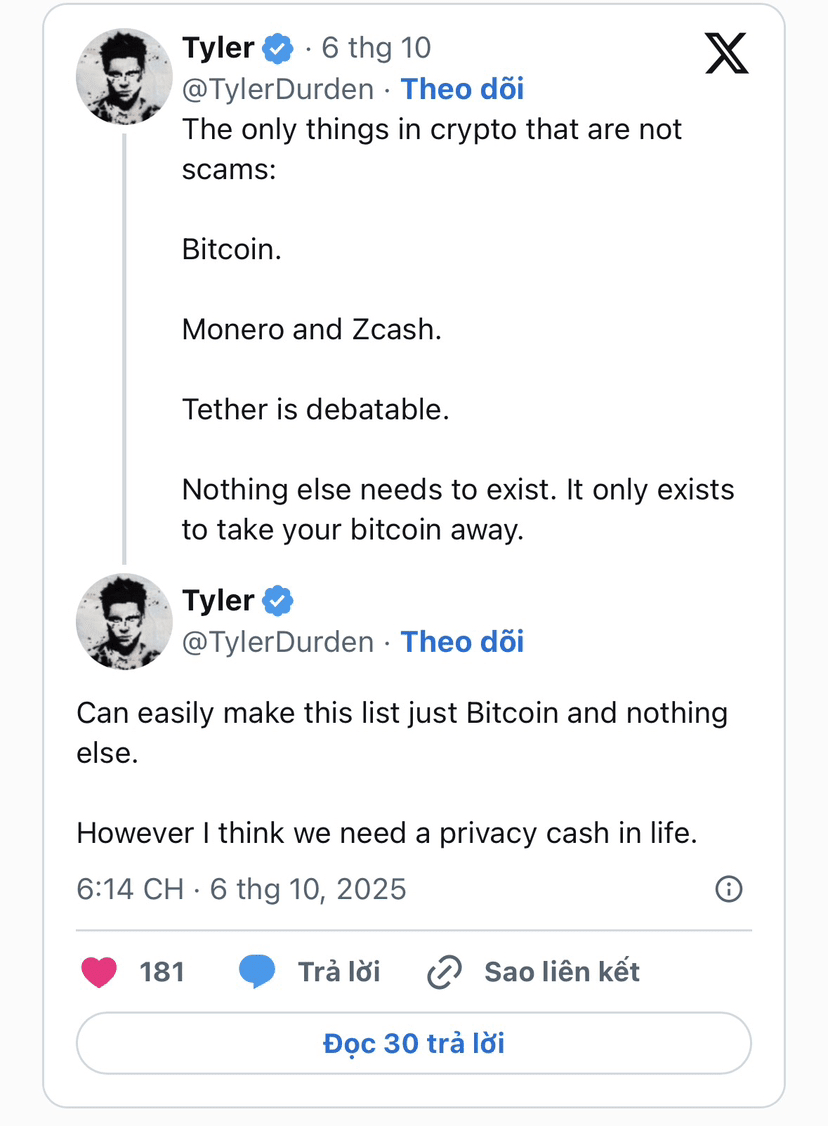Click the name "Tyler" in the lower tweet
828x1126 pixels.
(x=218, y=601)
